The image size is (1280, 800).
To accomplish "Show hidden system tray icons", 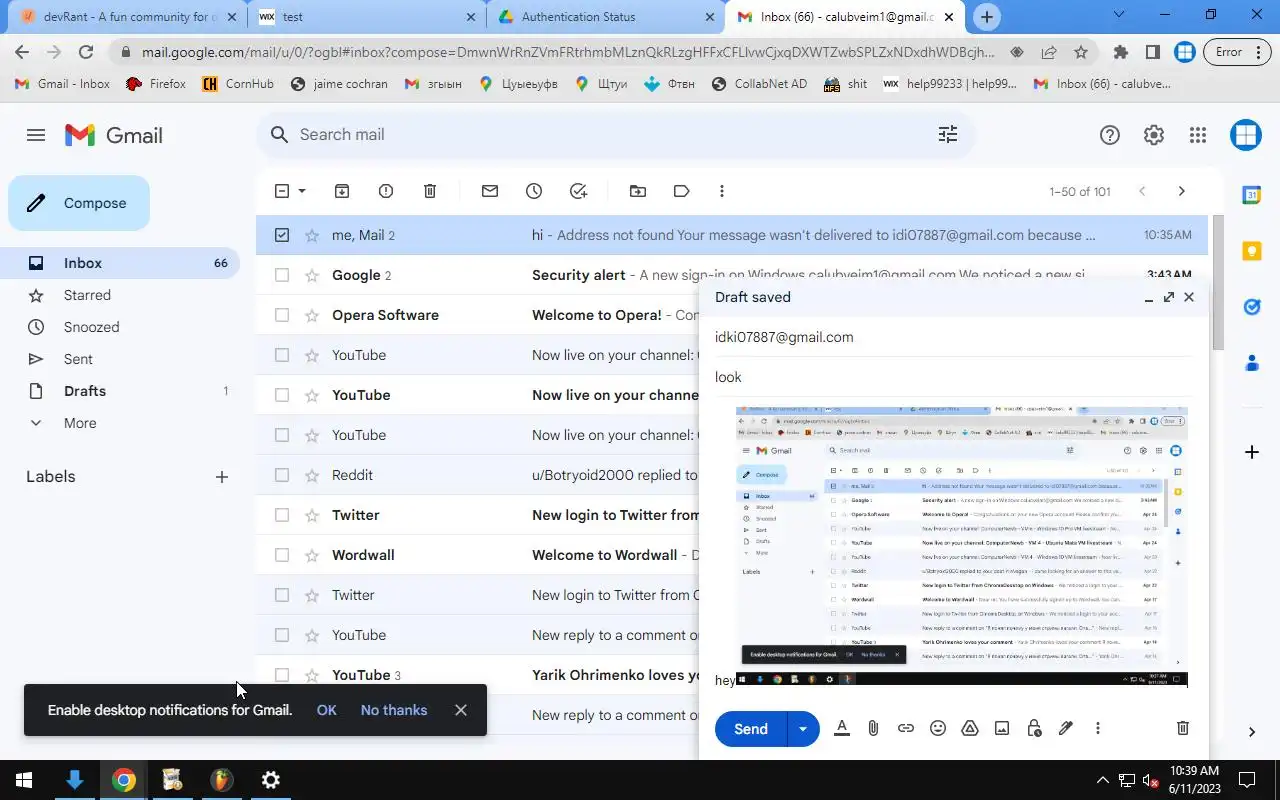I will click(1103, 780).
